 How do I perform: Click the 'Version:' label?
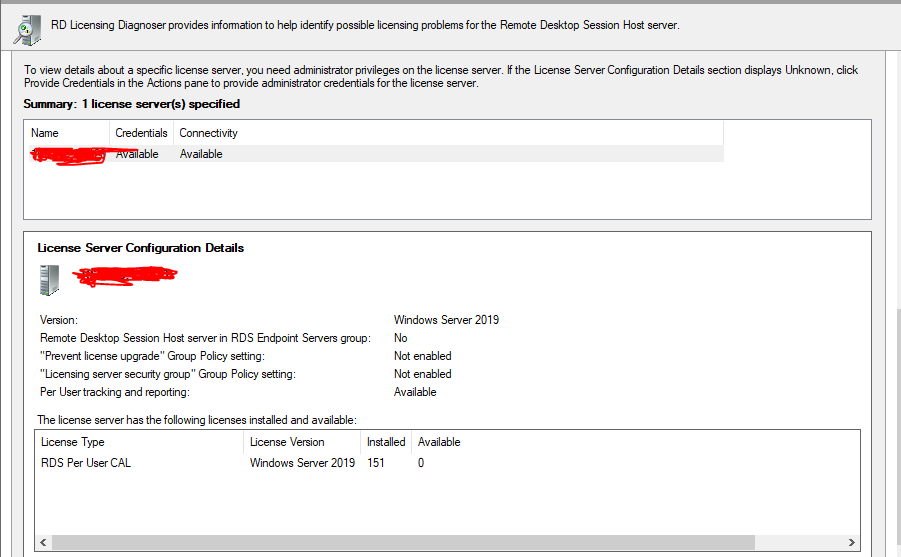[59, 320]
